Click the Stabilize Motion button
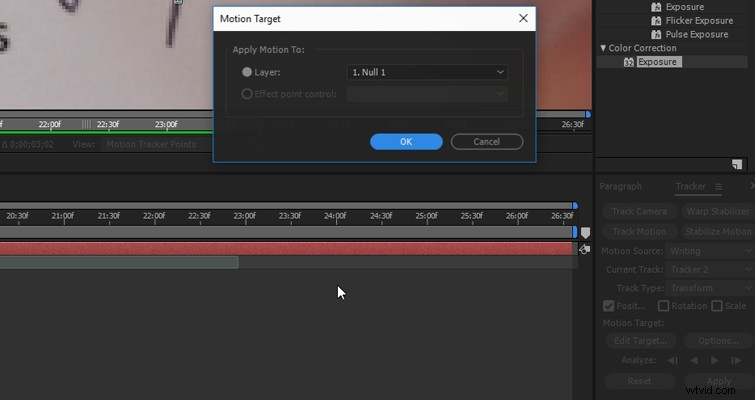Viewport: 755px width, 400px height. 718,232
